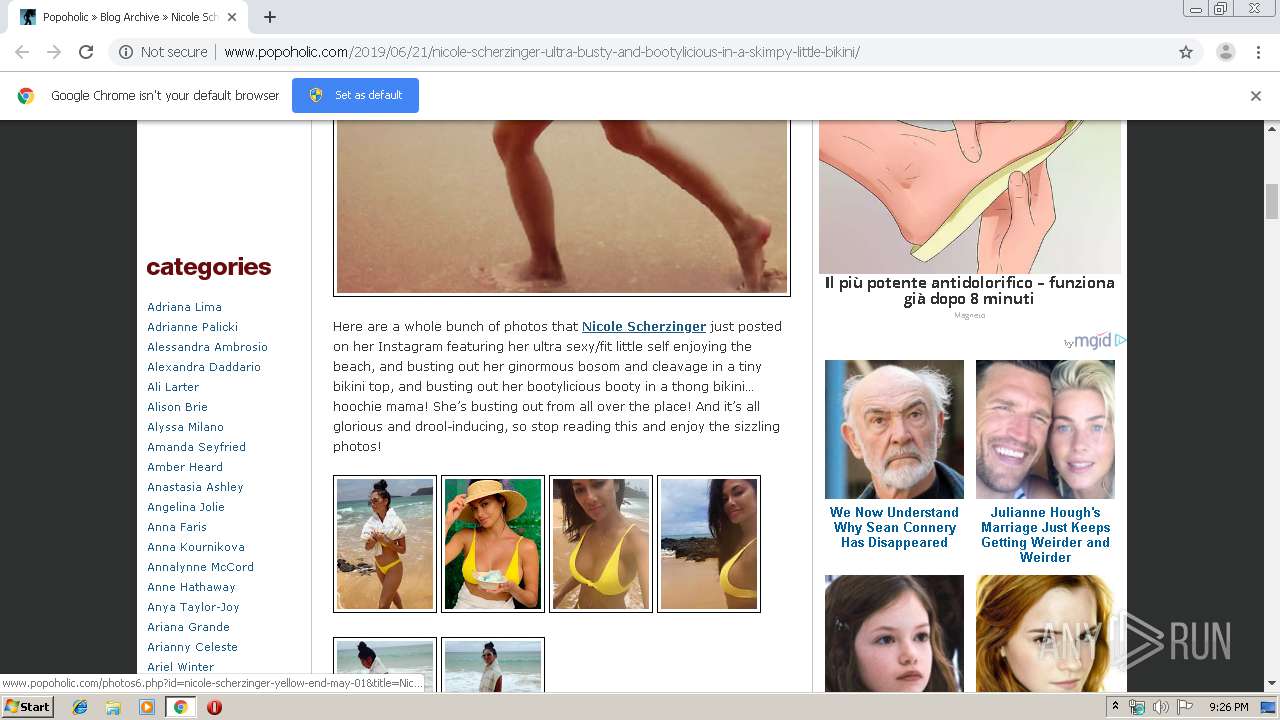The height and width of the screenshot is (720, 1280).
Task: Open 'We Now Understand Why Sean Connery' link
Action: (894, 527)
